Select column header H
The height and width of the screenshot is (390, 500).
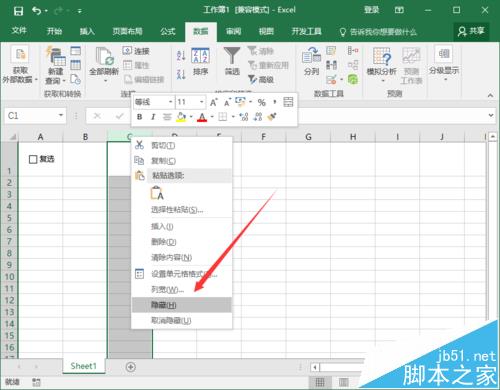point(353,137)
